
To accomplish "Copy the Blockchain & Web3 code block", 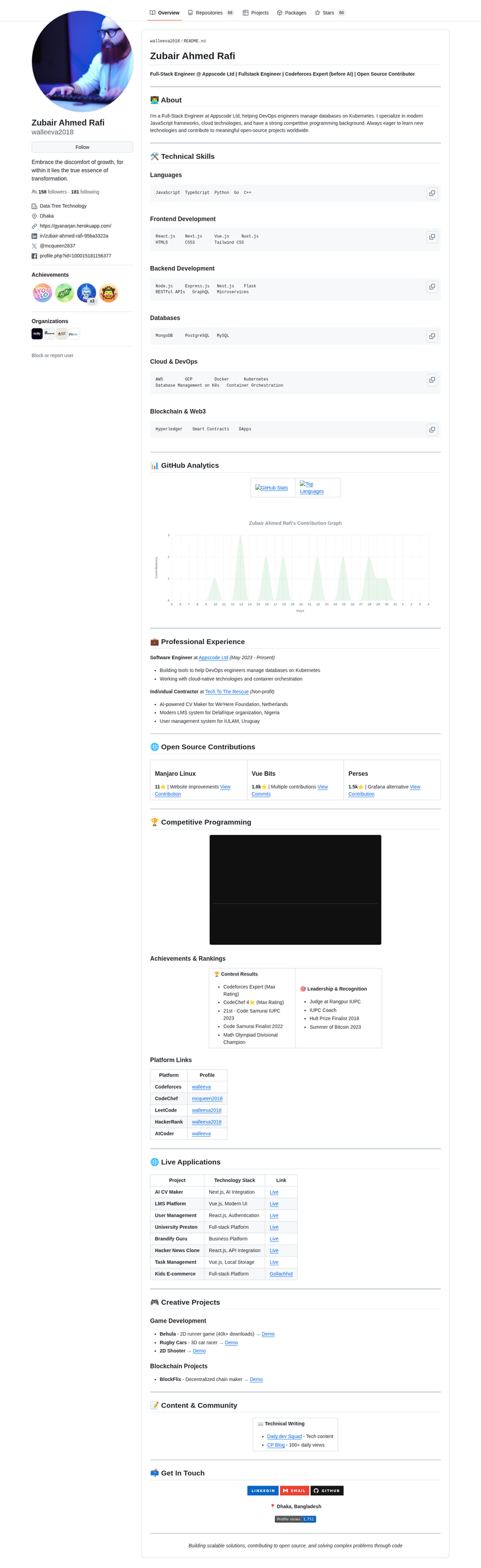I will (x=432, y=429).
